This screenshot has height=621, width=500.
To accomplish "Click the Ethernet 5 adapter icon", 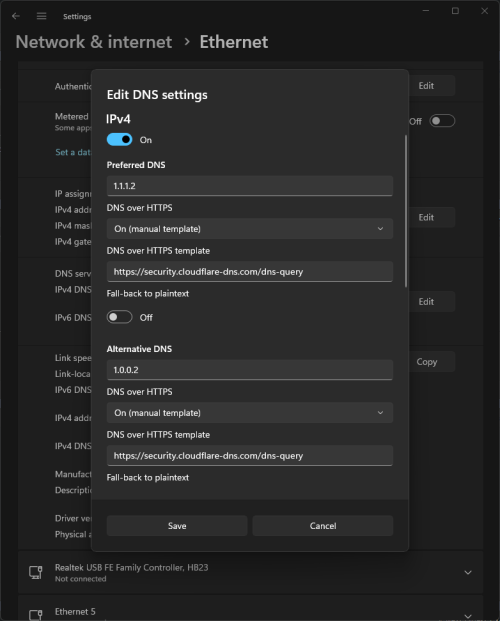I will click(x=36, y=614).
